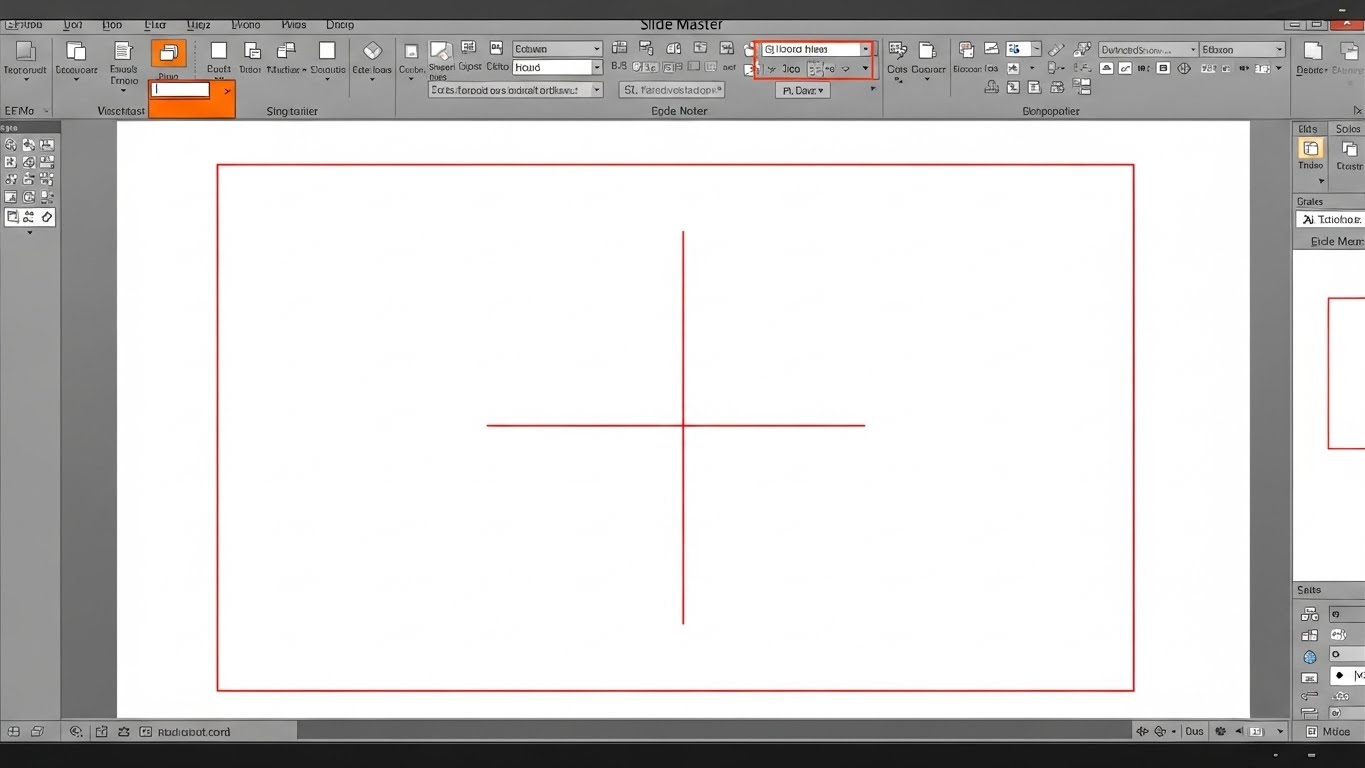Open the Ectwwn dropdown box

pos(557,49)
